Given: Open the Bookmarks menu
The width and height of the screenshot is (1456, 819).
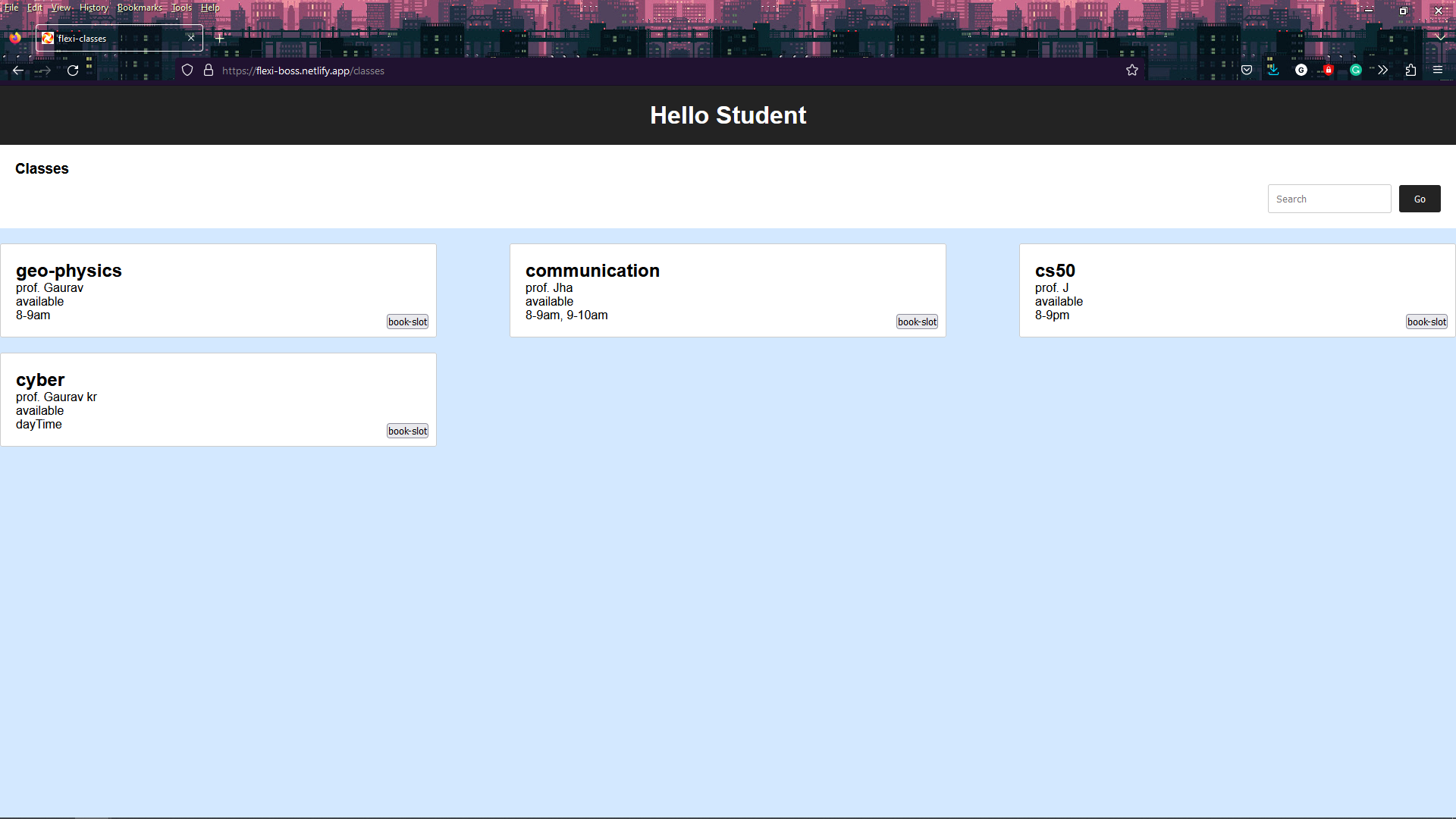Looking at the screenshot, I should [x=140, y=7].
